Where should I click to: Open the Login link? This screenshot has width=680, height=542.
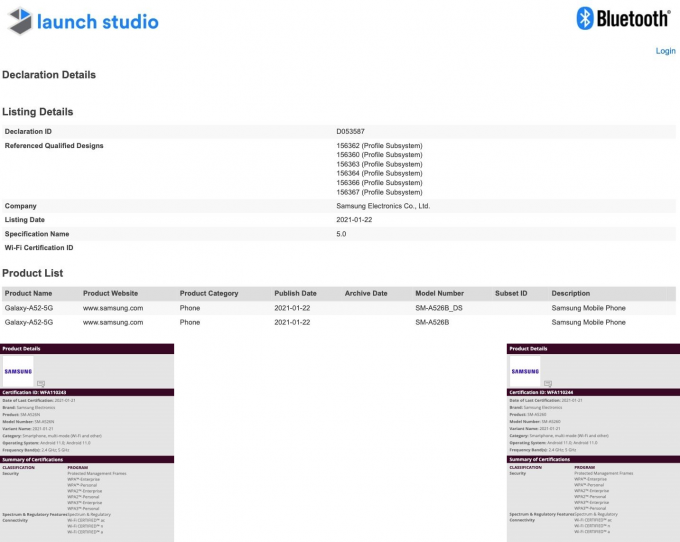click(665, 51)
